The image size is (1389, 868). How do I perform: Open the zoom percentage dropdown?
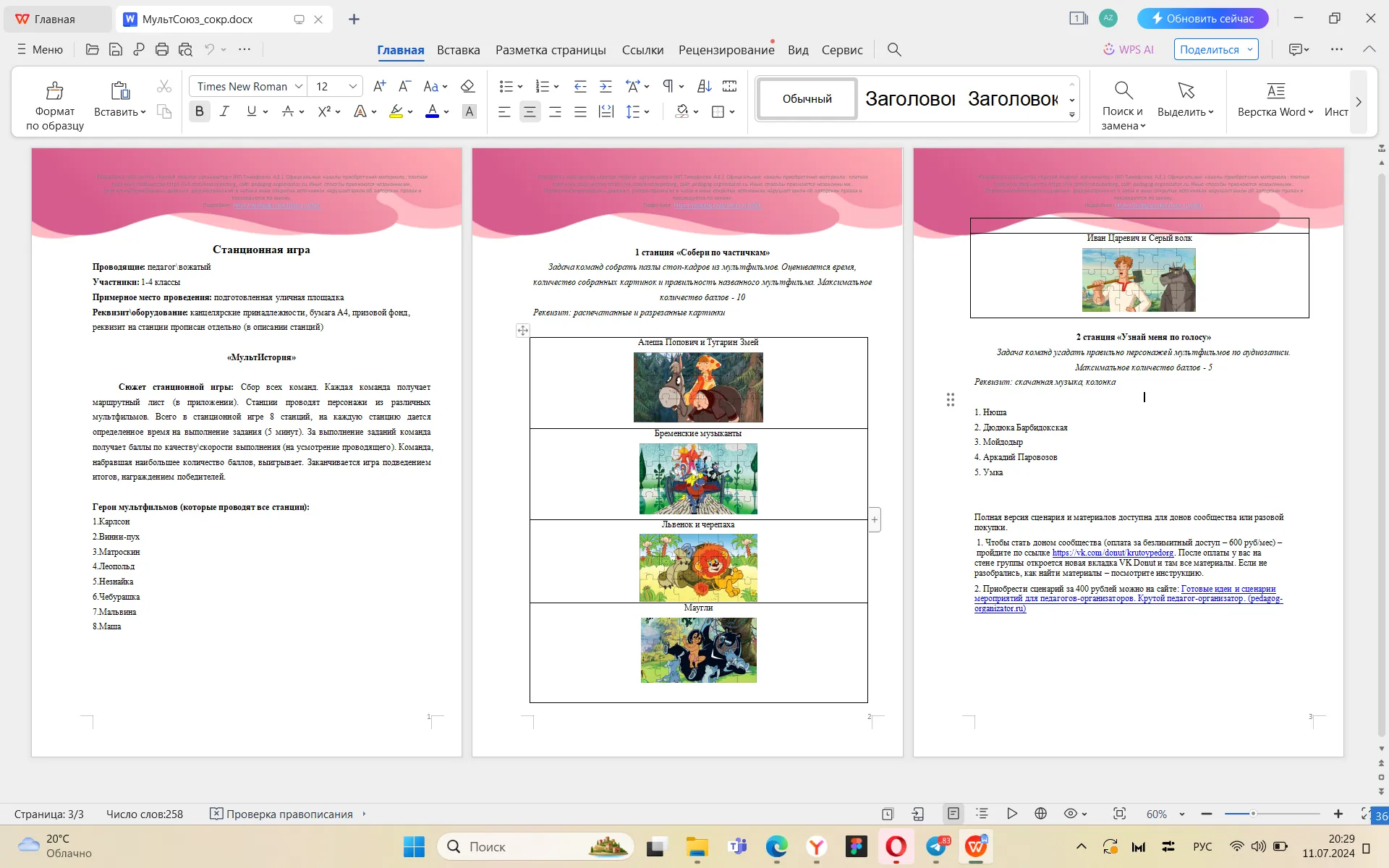point(1182,814)
